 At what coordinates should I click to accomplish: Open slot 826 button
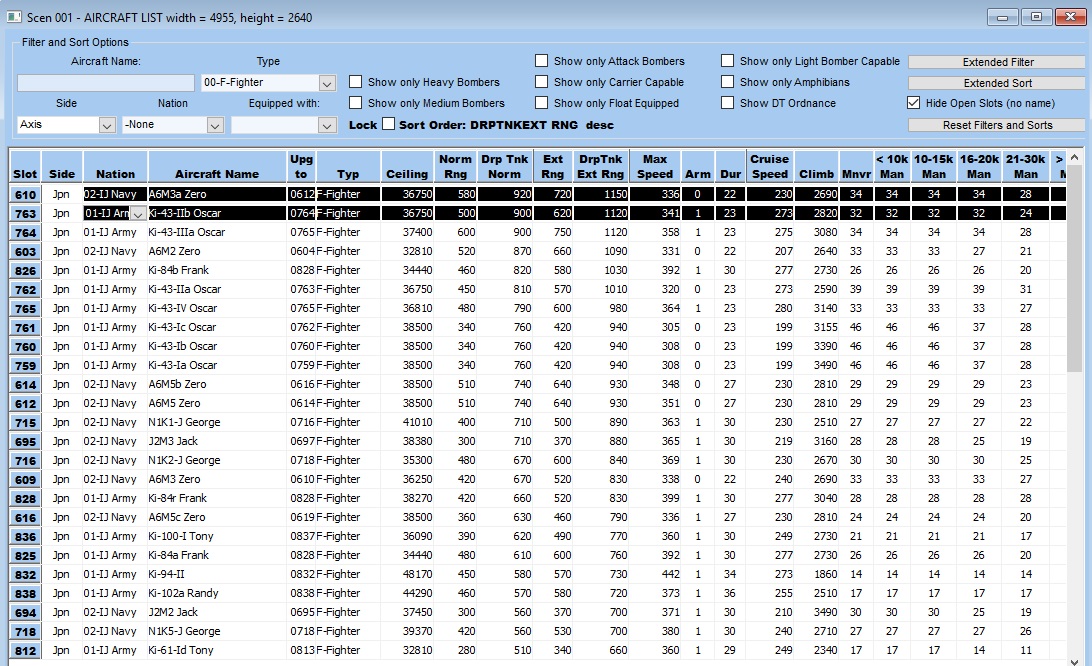pyautogui.click(x=25, y=271)
